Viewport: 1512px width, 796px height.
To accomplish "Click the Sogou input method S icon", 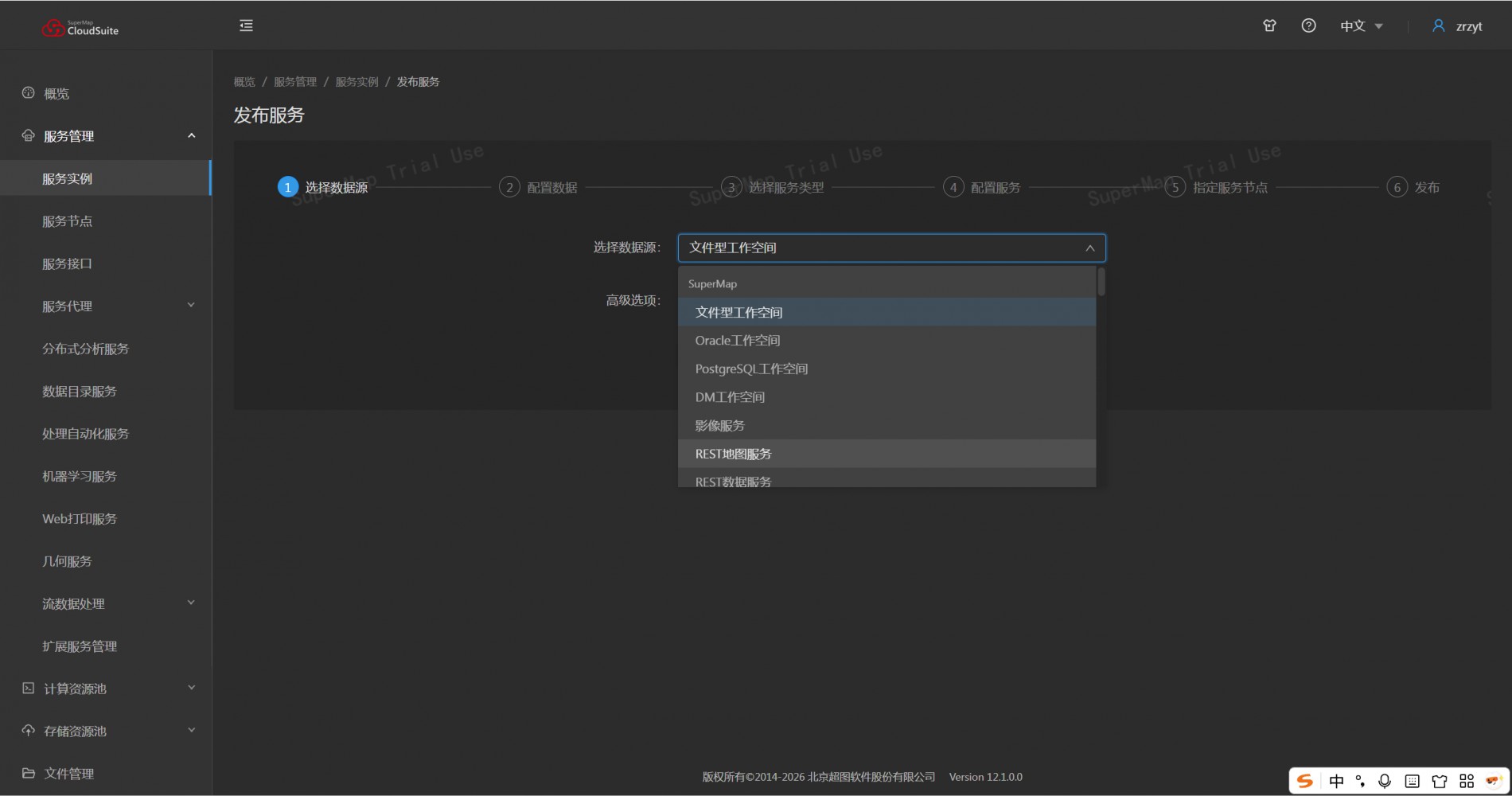I will pyautogui.click(x=1305, y=781).
